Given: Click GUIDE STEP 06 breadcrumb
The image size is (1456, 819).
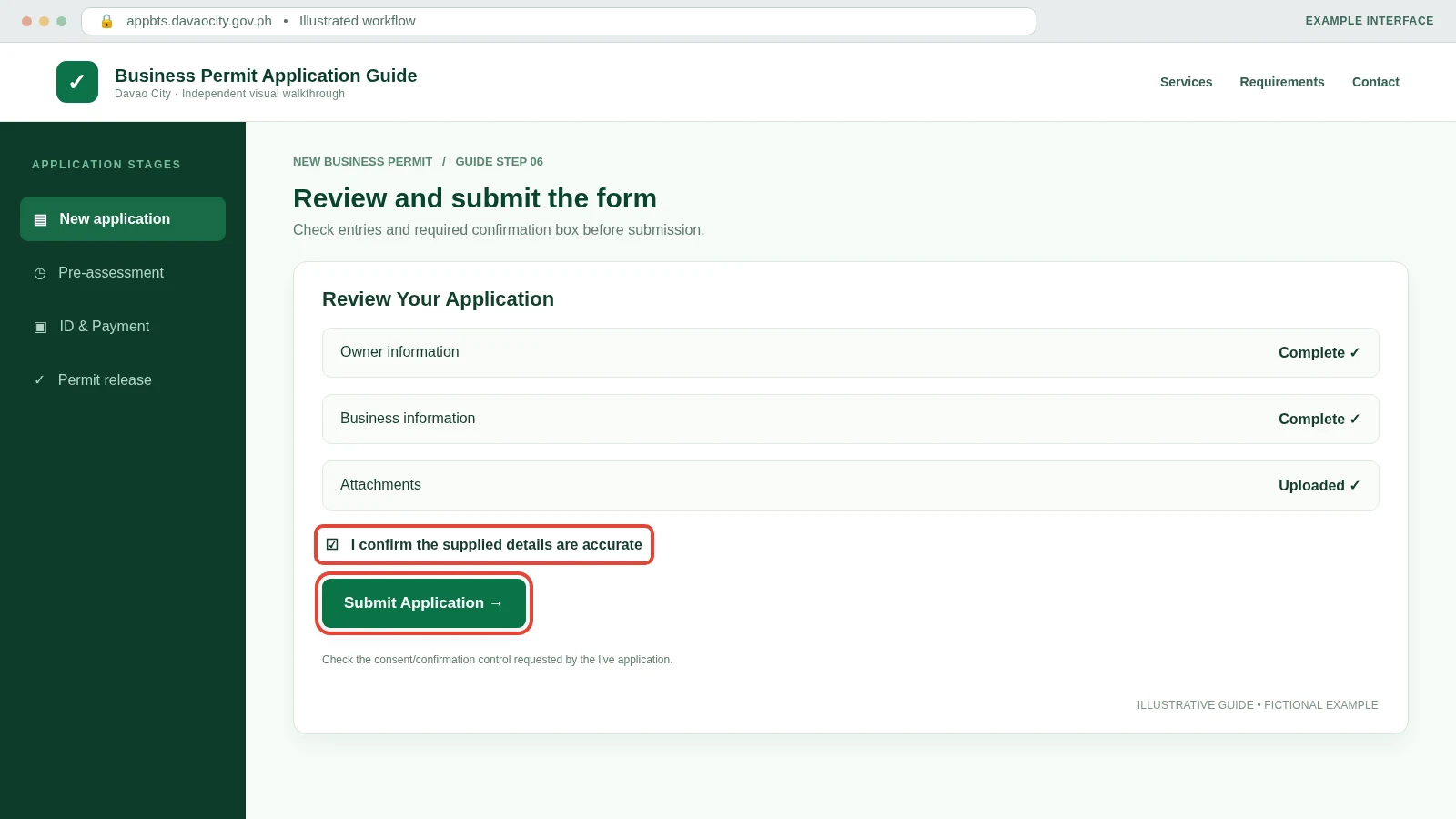Looking at the screenshot, I should click(x=499, y=162).
